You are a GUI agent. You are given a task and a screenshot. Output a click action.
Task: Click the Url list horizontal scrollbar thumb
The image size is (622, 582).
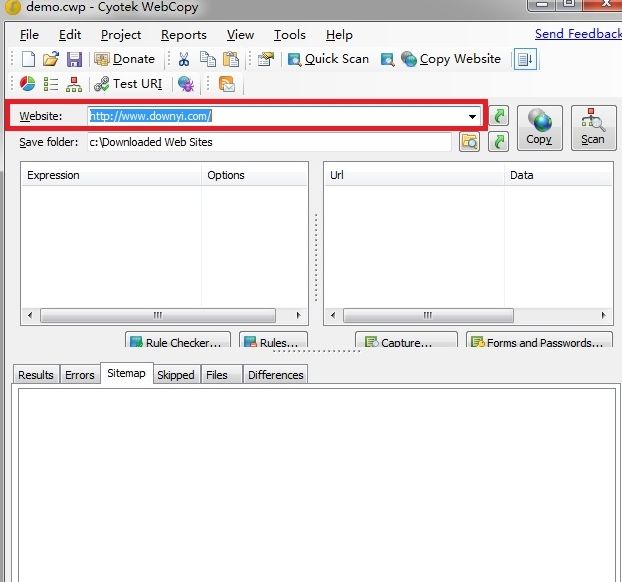pyautogui.click(x=428, y=315)
